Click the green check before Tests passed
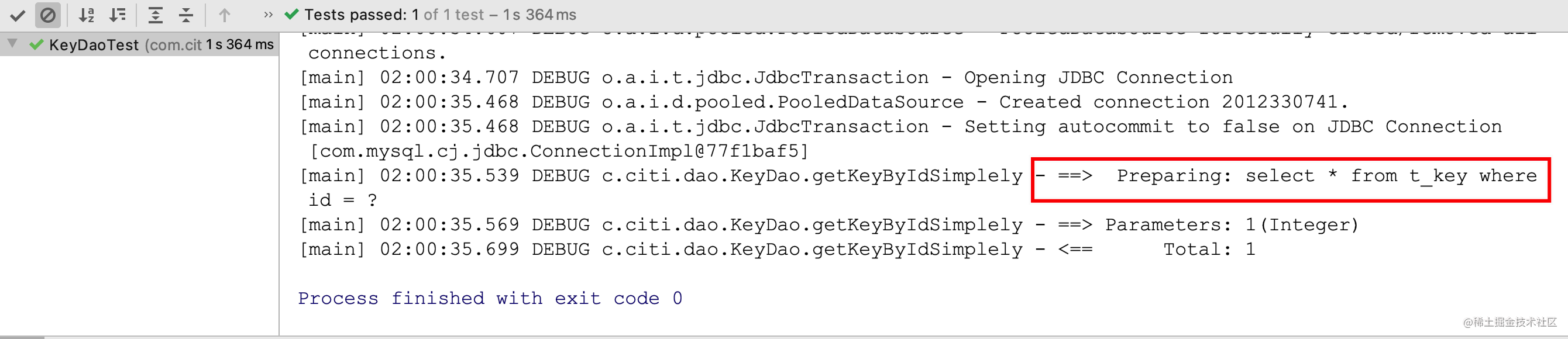This screenshot has width=1568, height=339. pyautogui.click(x=291, y=14)
